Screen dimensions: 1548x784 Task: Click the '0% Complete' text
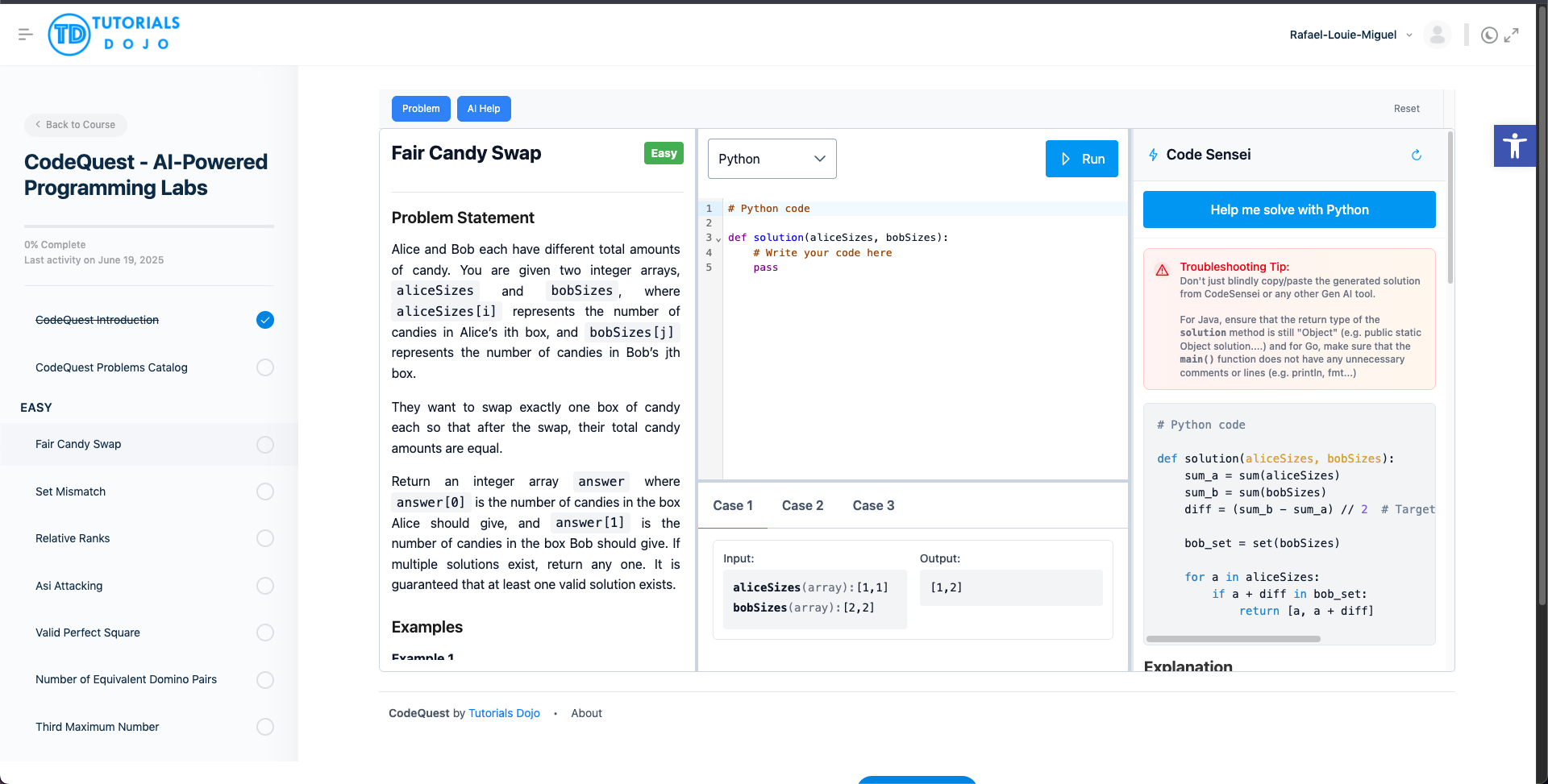pyautogui.click(x=55, y=245)
